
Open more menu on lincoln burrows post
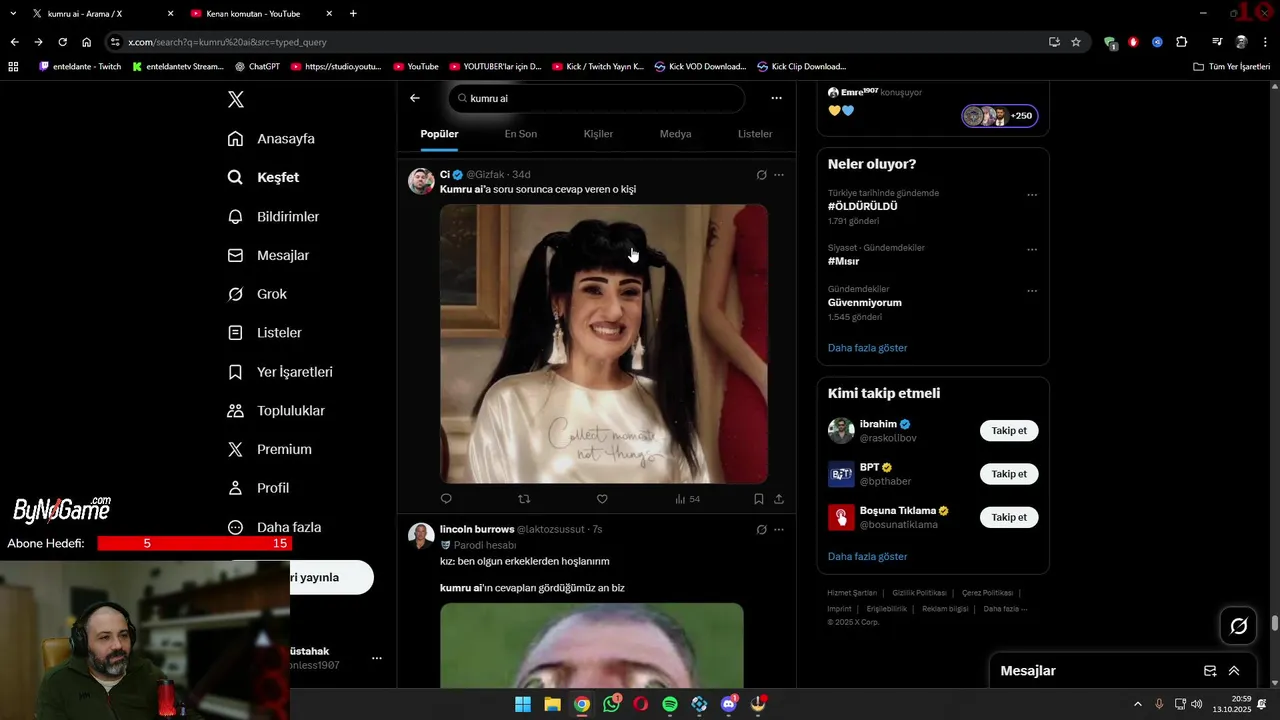point(779,530)
